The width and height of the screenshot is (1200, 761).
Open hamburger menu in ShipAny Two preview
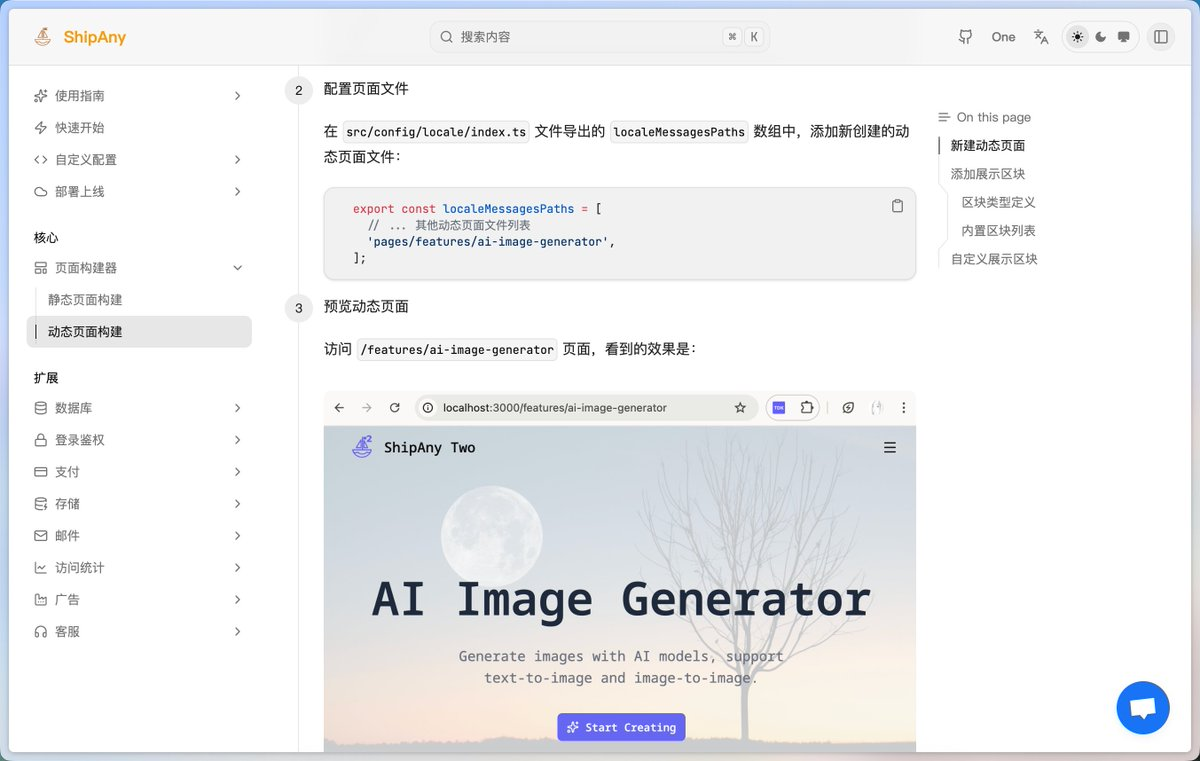(x=889, y=448)
